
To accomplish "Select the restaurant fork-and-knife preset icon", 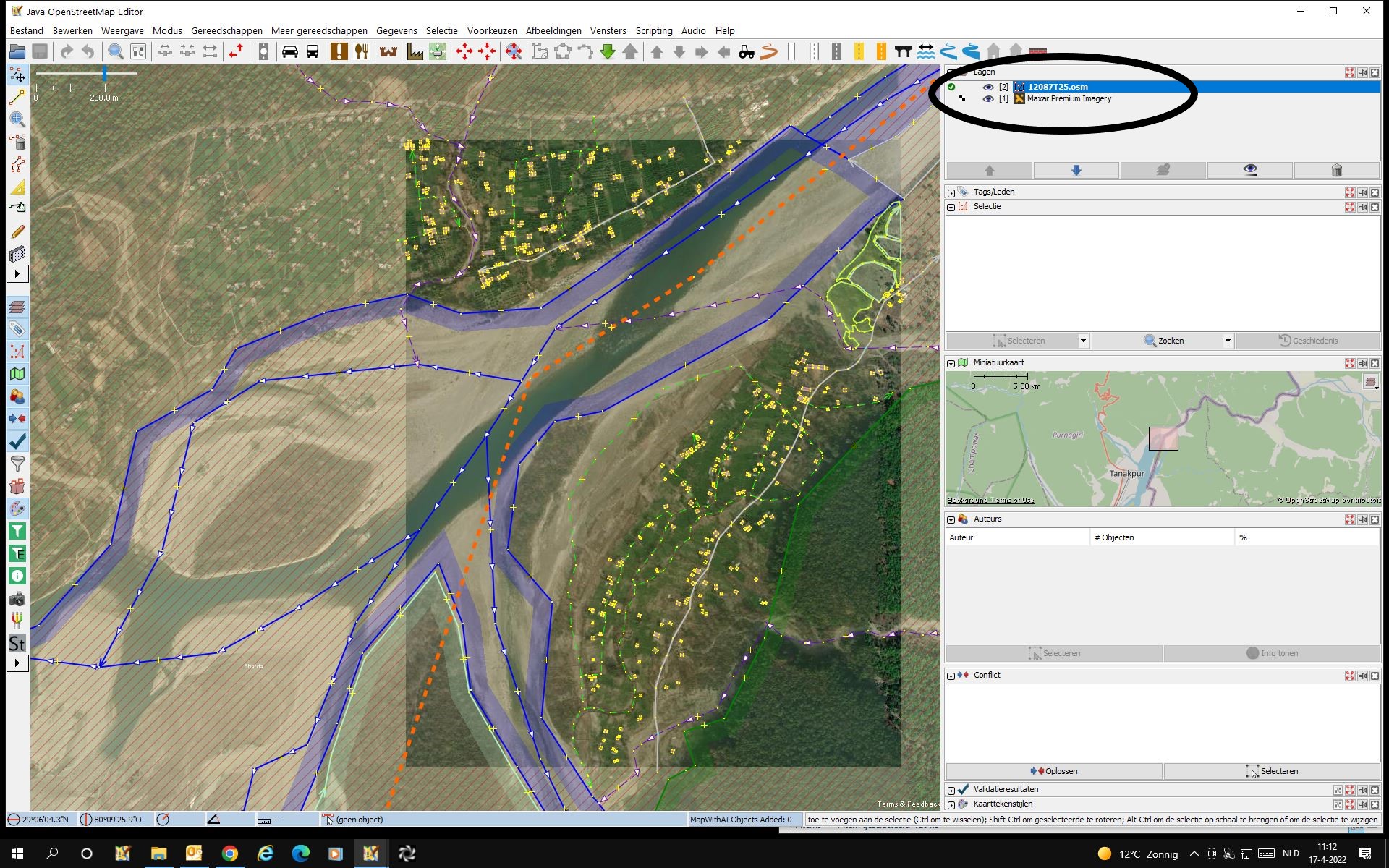I will 362,51.
